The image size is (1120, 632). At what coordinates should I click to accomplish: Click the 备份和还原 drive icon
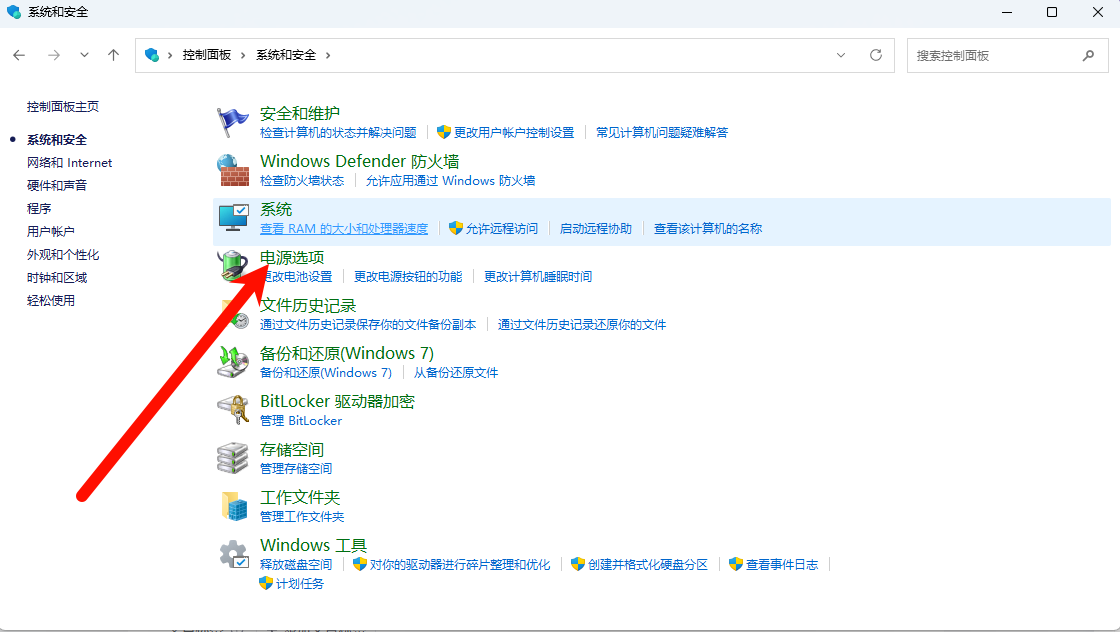click(x=233, y=362)
